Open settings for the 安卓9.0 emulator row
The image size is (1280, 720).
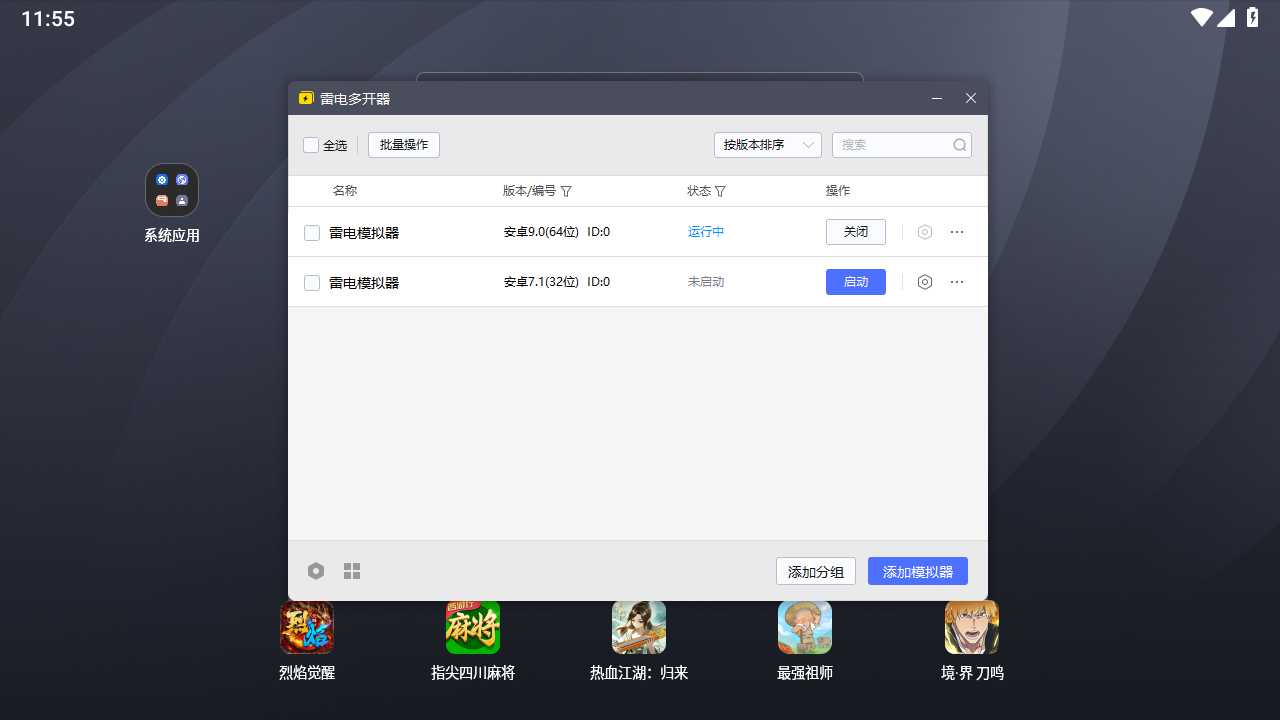pos(925,232)
